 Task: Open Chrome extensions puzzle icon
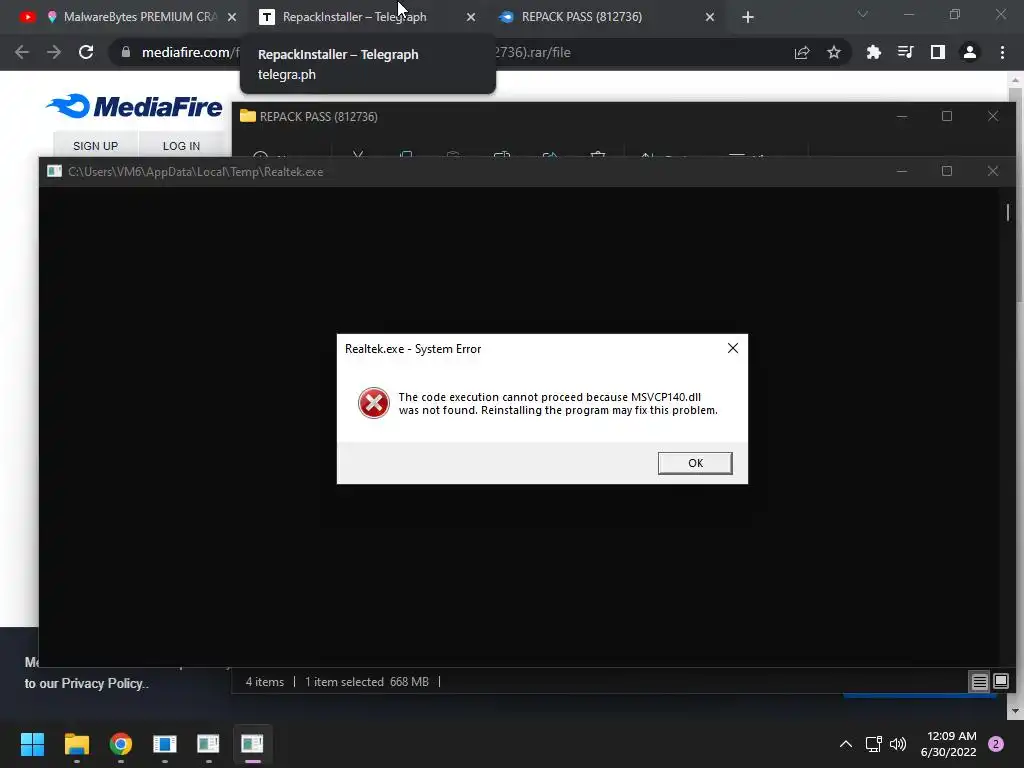pos(873,52)
